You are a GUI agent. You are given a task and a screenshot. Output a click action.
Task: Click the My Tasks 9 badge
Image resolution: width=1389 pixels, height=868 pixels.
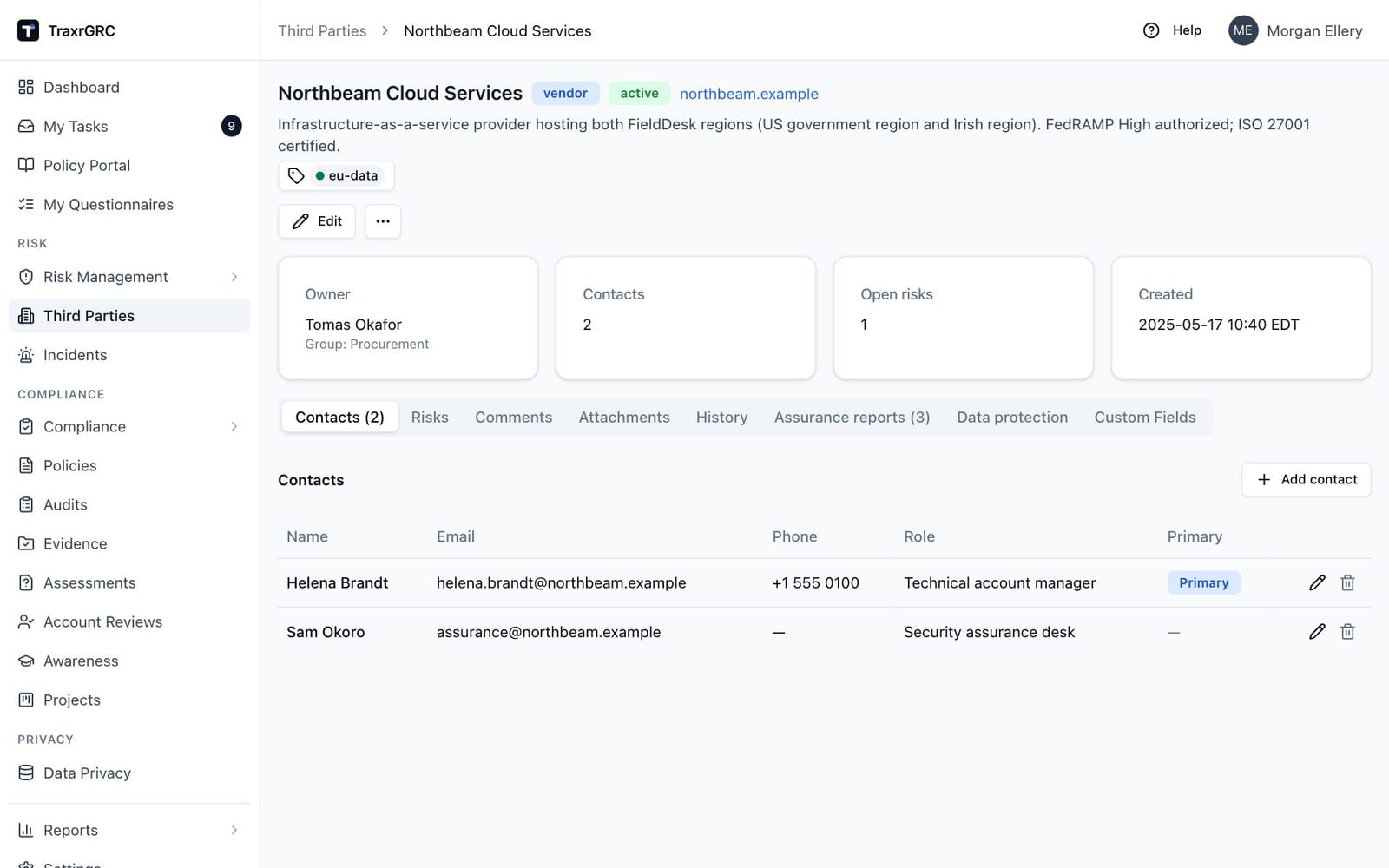pos(231,126)
